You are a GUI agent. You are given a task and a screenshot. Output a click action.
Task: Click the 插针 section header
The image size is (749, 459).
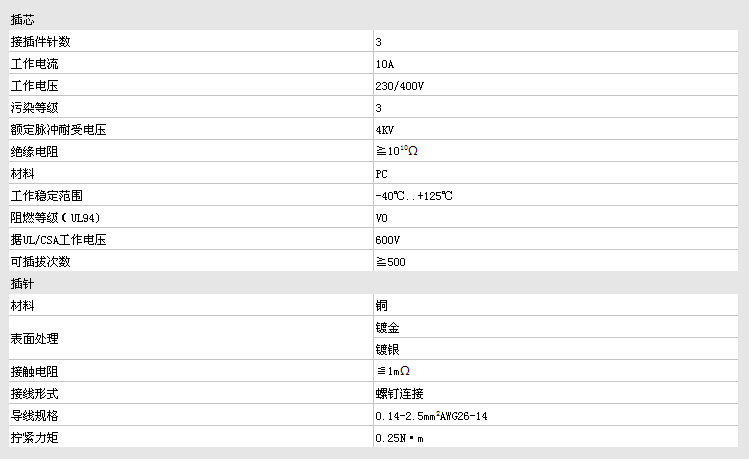click(24, 284)
